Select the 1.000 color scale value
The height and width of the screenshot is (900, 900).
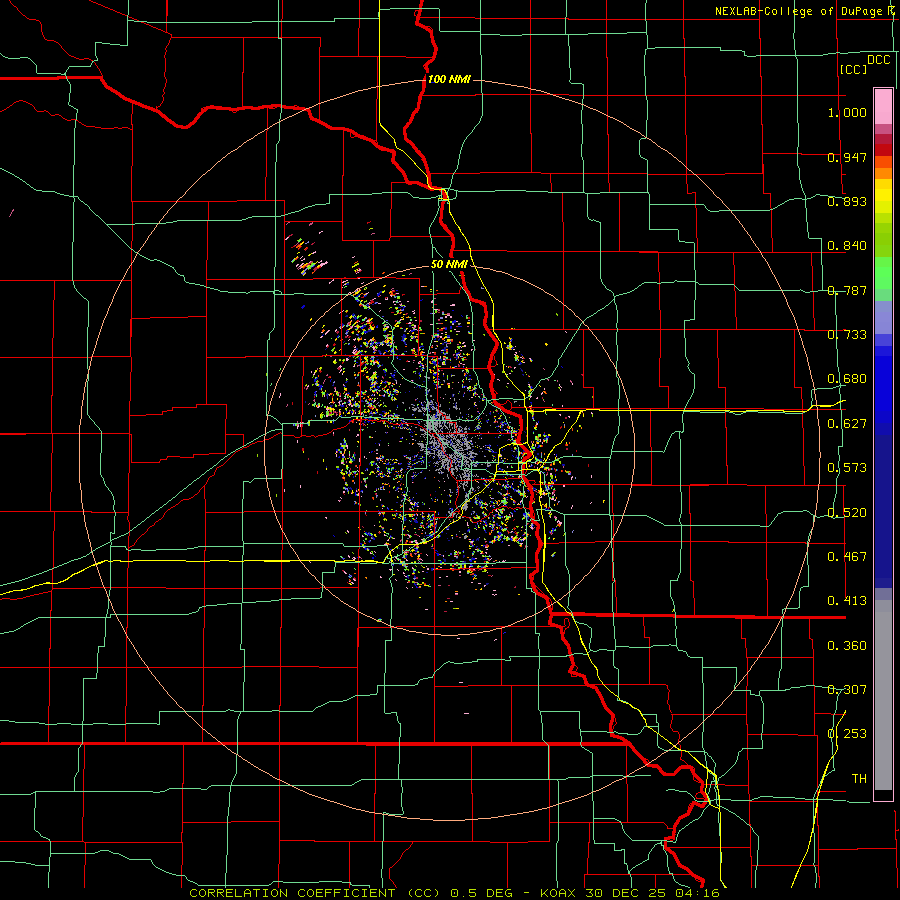847,112
